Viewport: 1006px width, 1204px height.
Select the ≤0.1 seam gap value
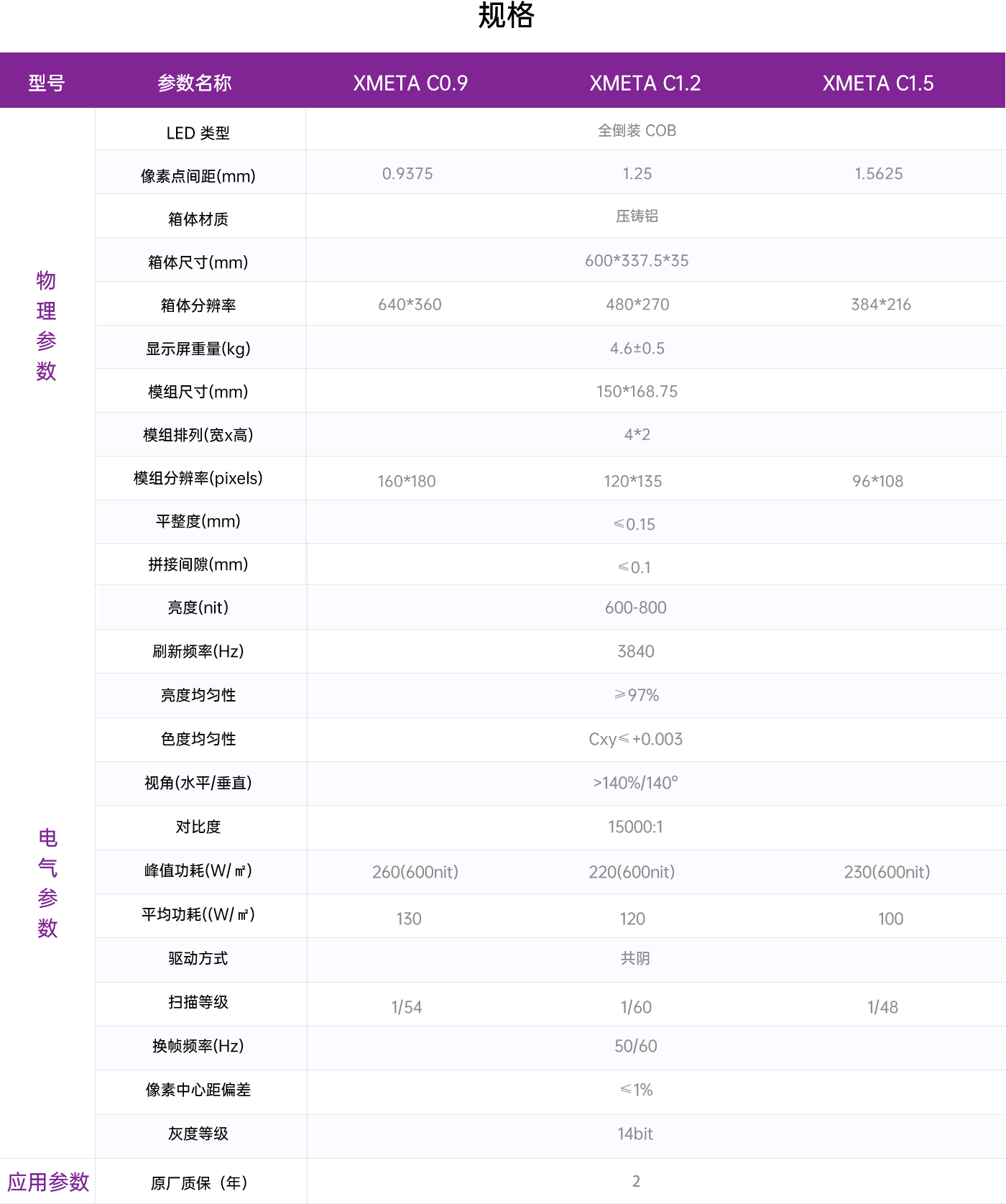point(634,568)
